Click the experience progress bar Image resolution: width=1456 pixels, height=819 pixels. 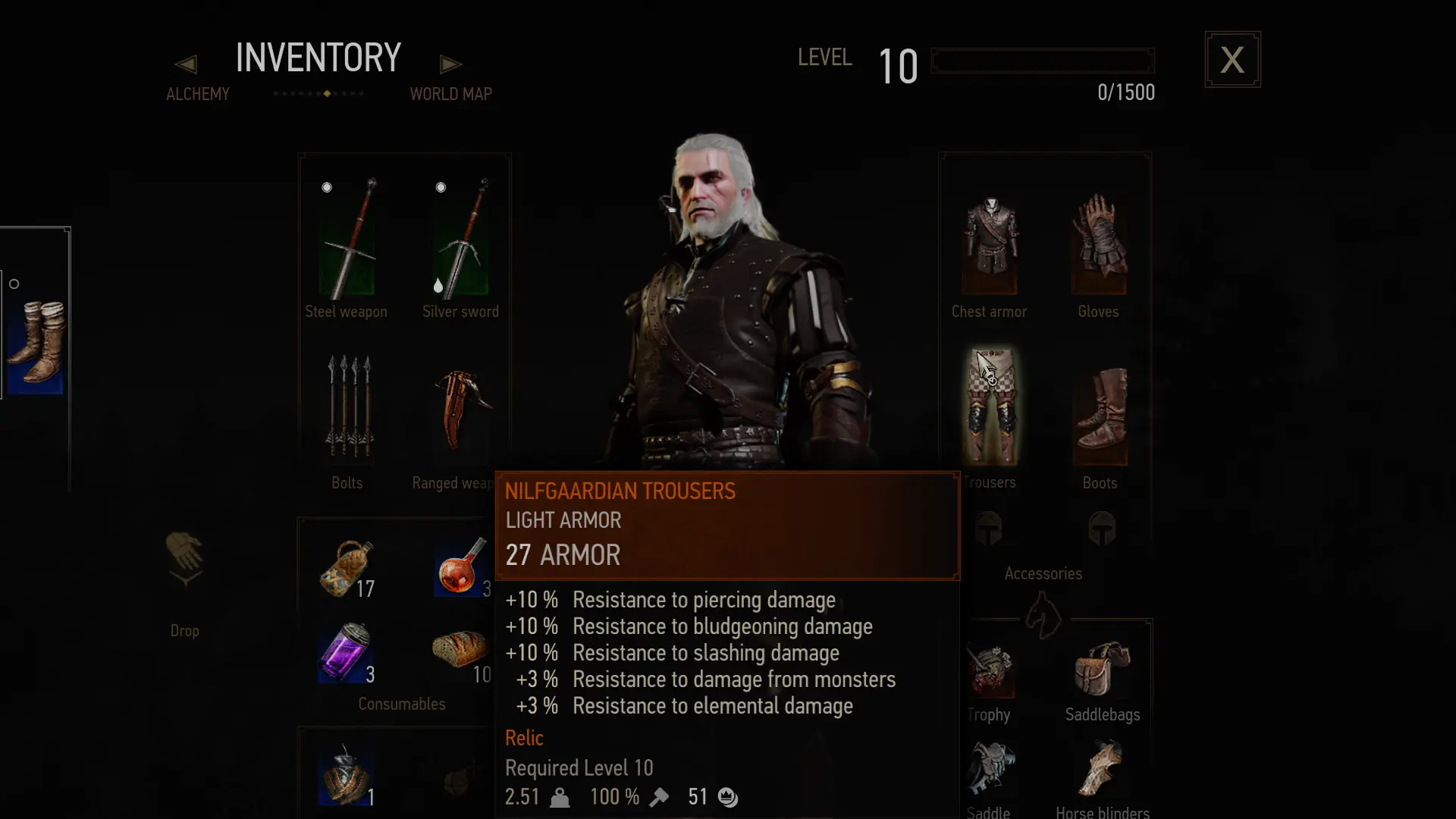coord(1043,61)
